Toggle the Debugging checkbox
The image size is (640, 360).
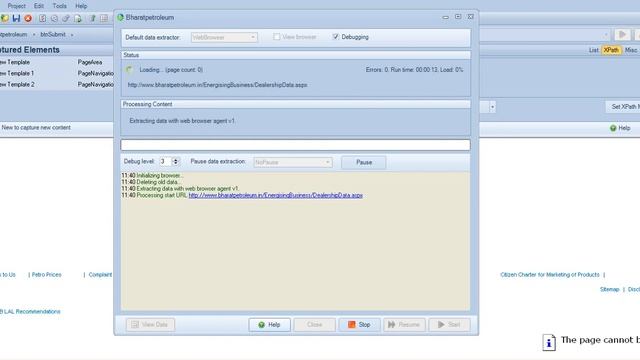click(x=335, y=37)
